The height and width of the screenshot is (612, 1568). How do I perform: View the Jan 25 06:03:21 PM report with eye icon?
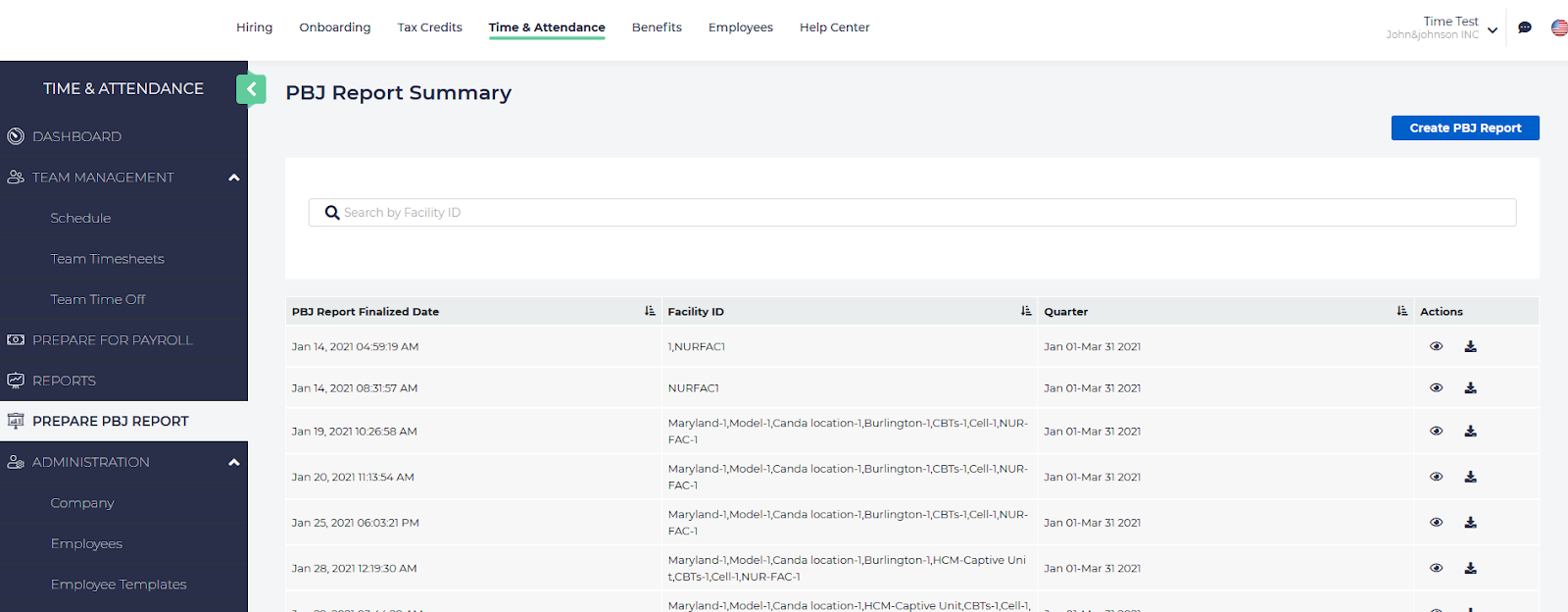point(1436,523)
